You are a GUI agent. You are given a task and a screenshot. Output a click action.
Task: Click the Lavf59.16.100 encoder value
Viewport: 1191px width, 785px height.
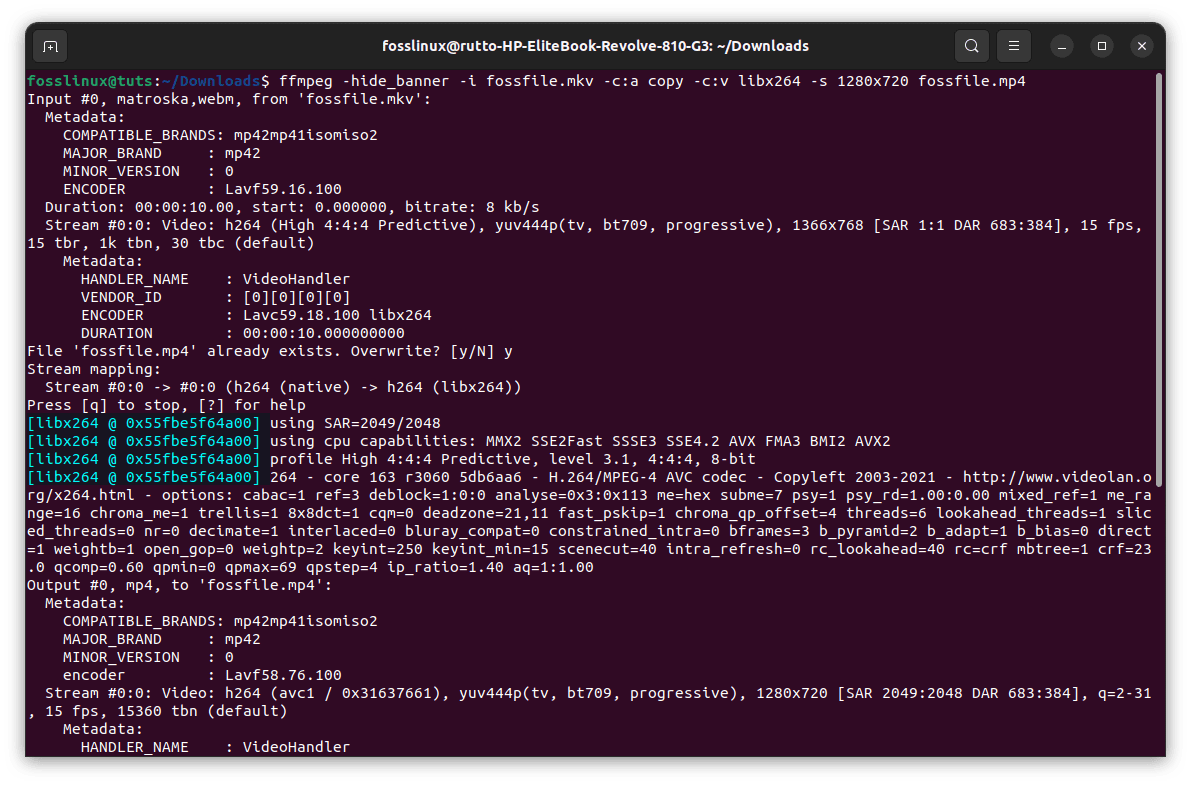pyautogui.click(x=283, y=189)
